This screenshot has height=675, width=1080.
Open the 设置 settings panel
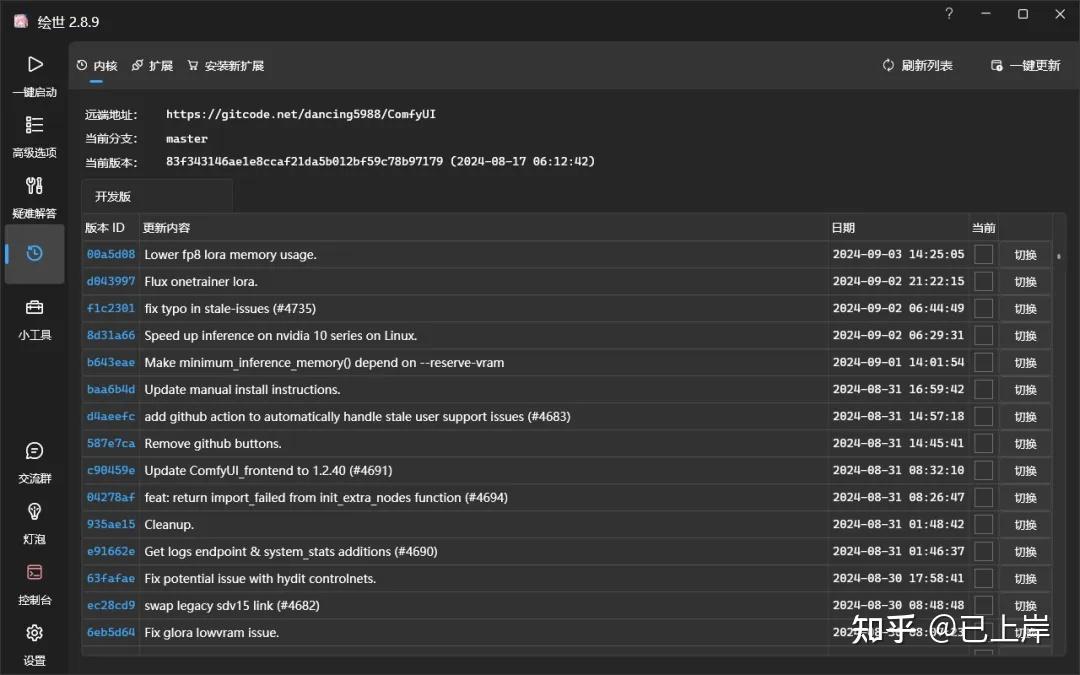coord(35,645)
